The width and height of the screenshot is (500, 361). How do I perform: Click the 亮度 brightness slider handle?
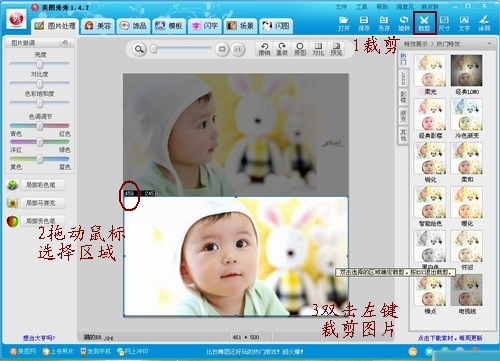pos(40,64)
